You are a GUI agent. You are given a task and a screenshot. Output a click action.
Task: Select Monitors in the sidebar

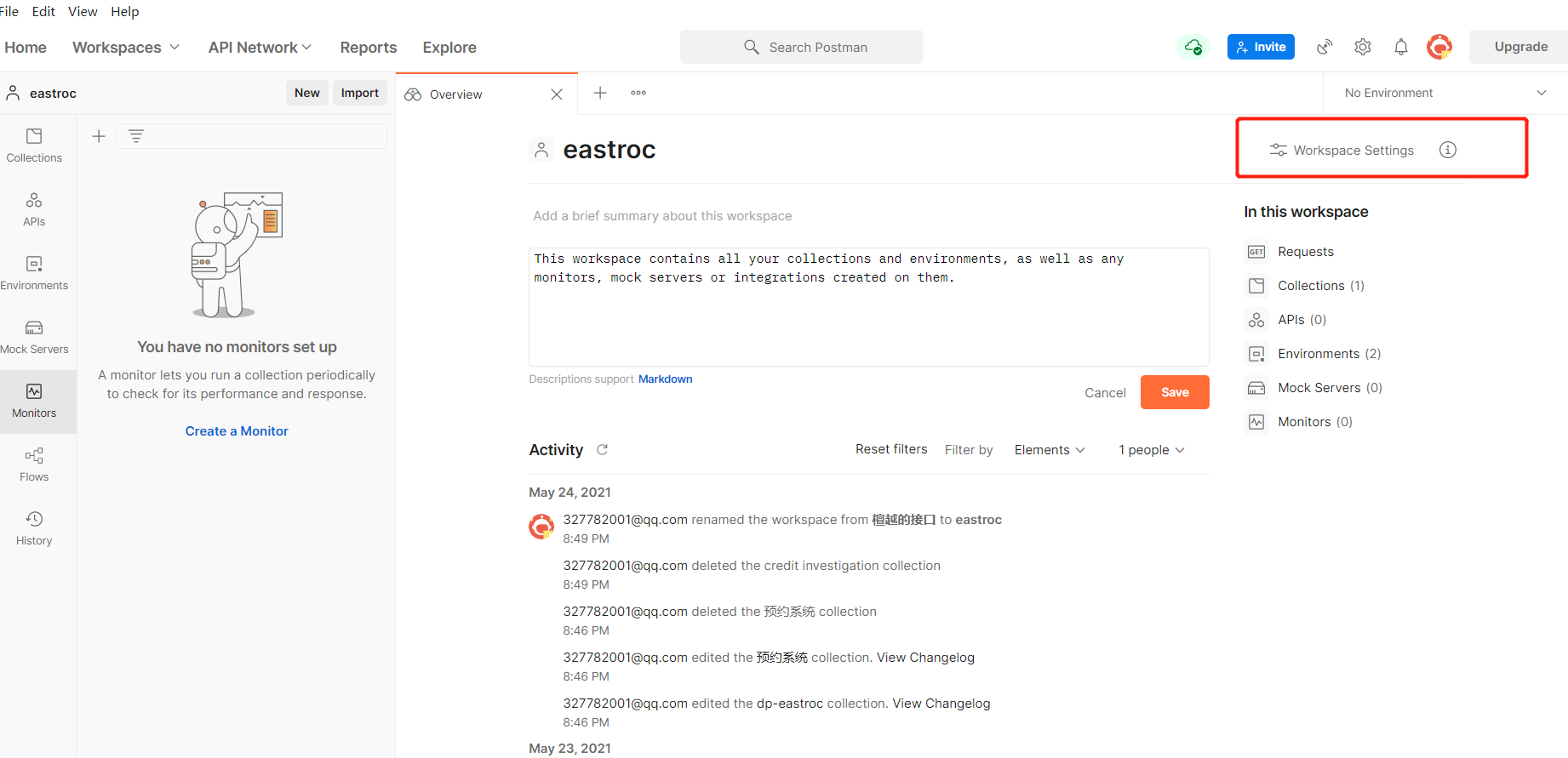(x=34, y=401)
